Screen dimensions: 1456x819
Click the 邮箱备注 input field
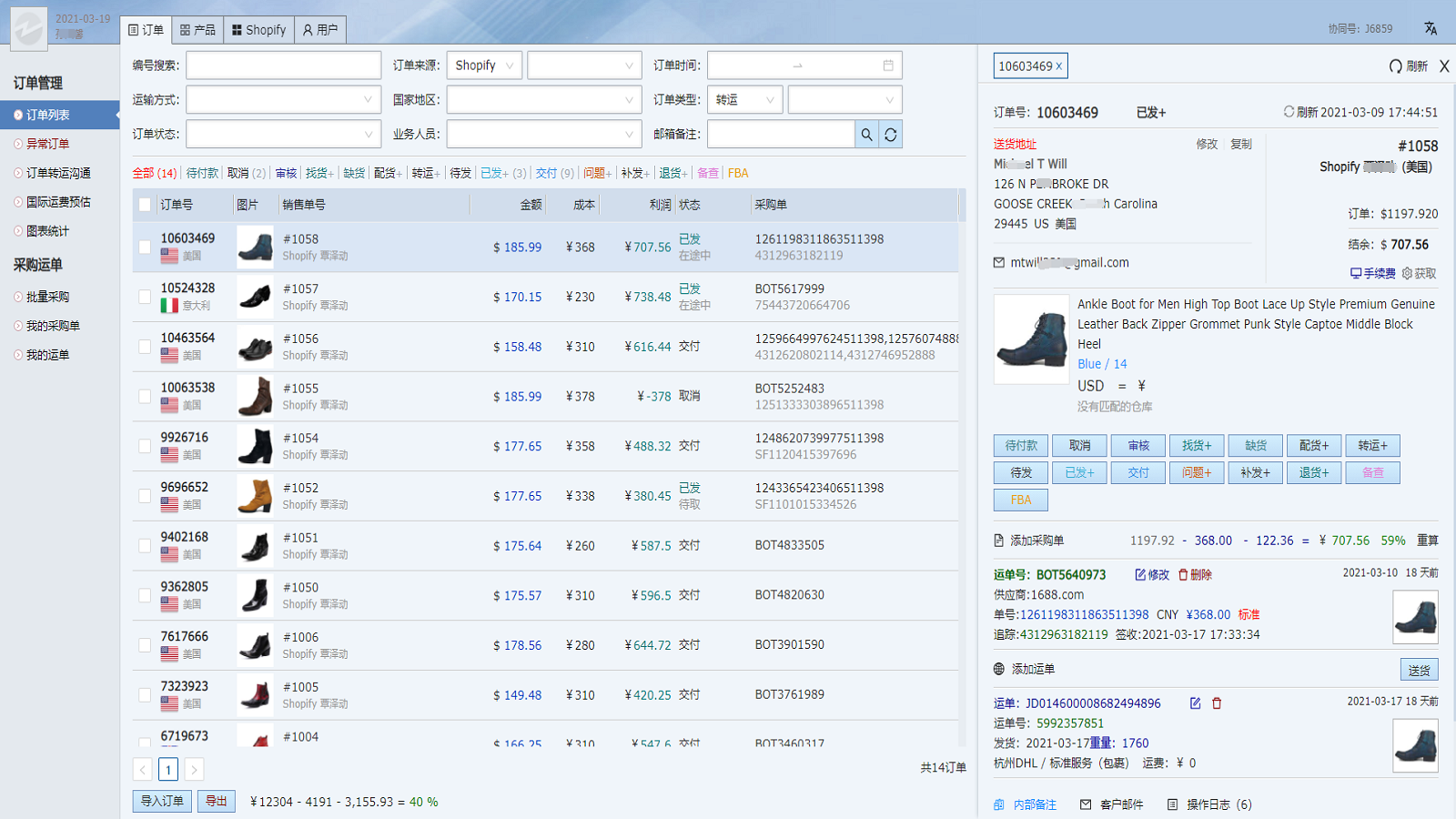[x=781, y=135]
